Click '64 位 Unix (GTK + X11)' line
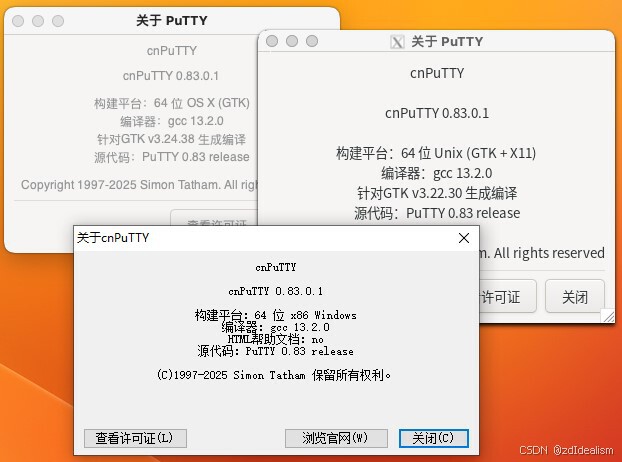The height and width of the screenshot is (462, 622). (468, 153)
